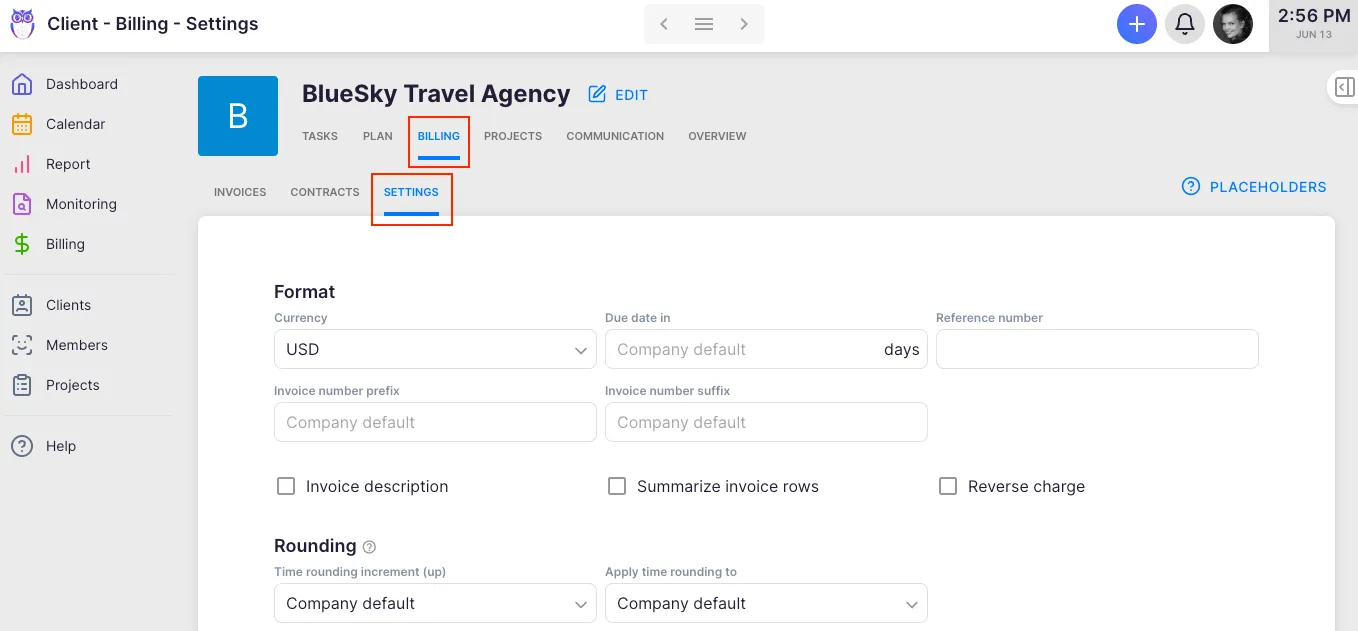This screenshot has width=1358, height=631.
Task: Click the notification bell icon
Action: coord(1184,24)
